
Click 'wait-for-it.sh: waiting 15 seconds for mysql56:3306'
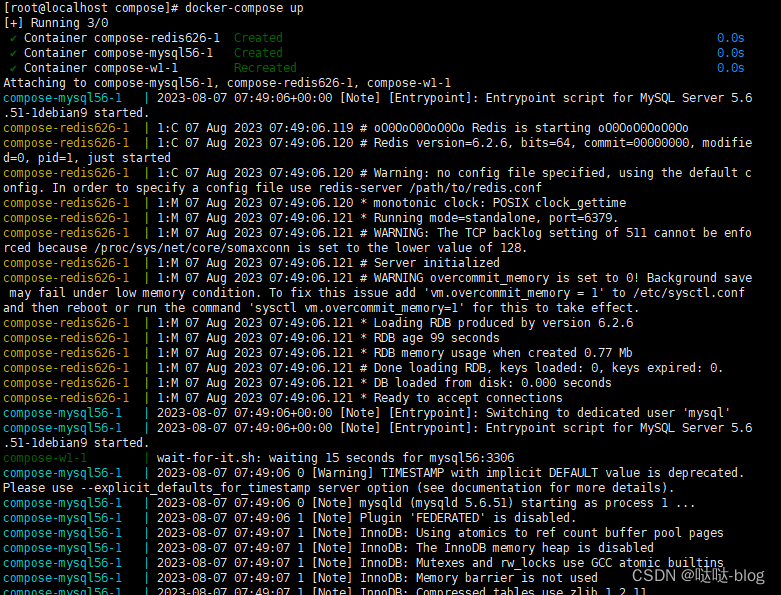335,458
